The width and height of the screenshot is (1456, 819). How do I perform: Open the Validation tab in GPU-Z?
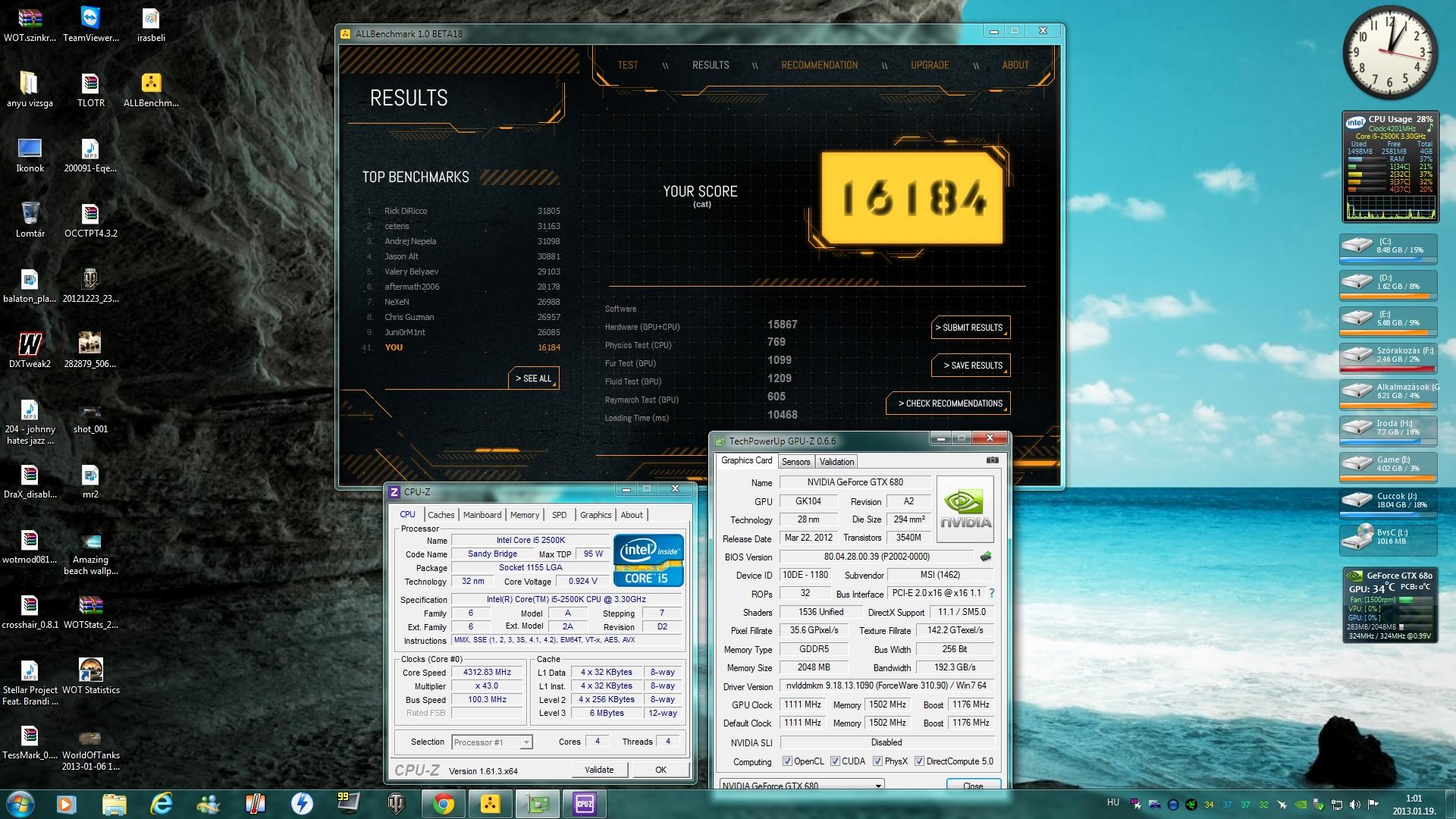coord(836,461)
